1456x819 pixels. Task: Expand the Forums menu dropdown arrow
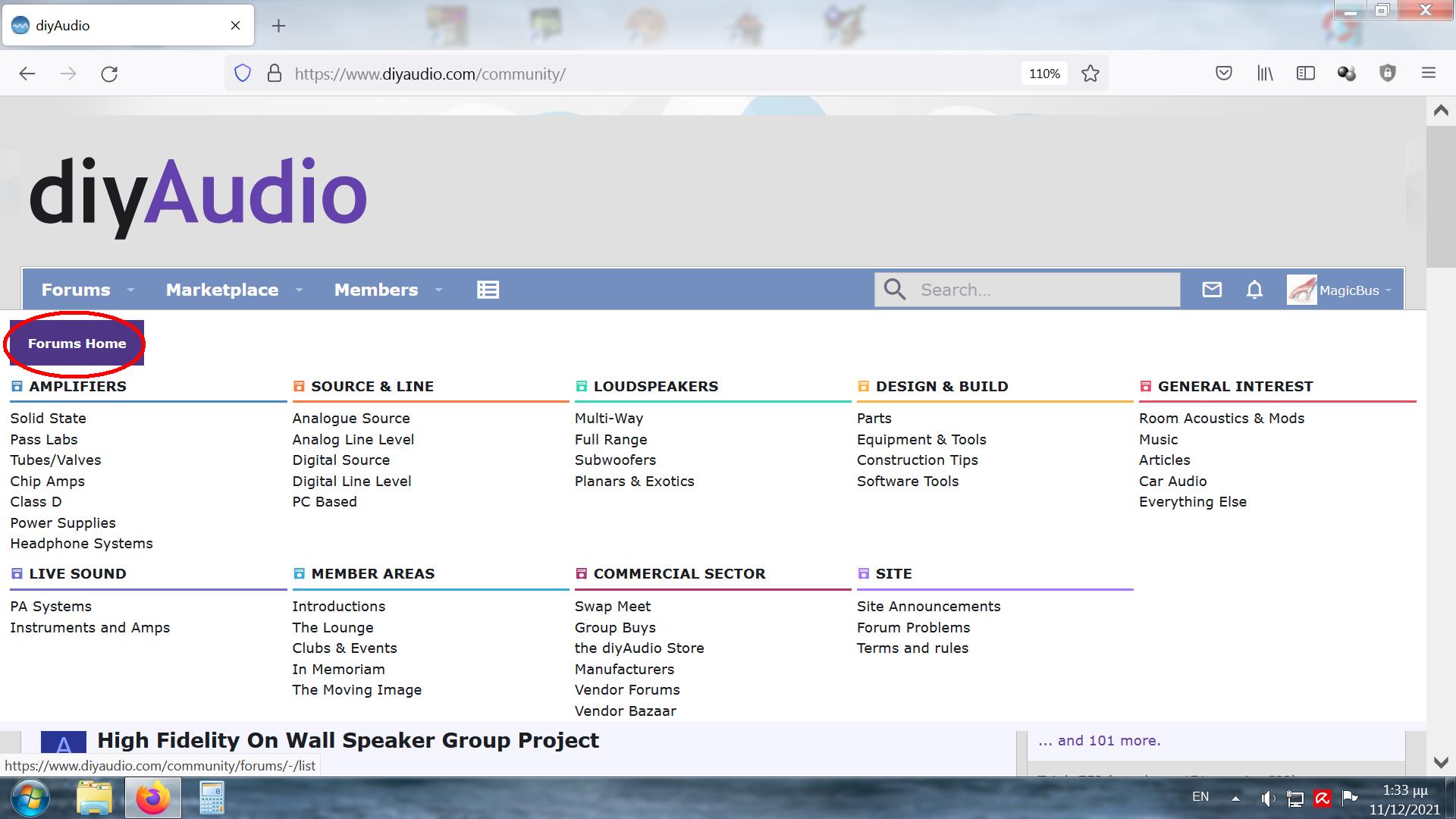(x=130, y=290)
